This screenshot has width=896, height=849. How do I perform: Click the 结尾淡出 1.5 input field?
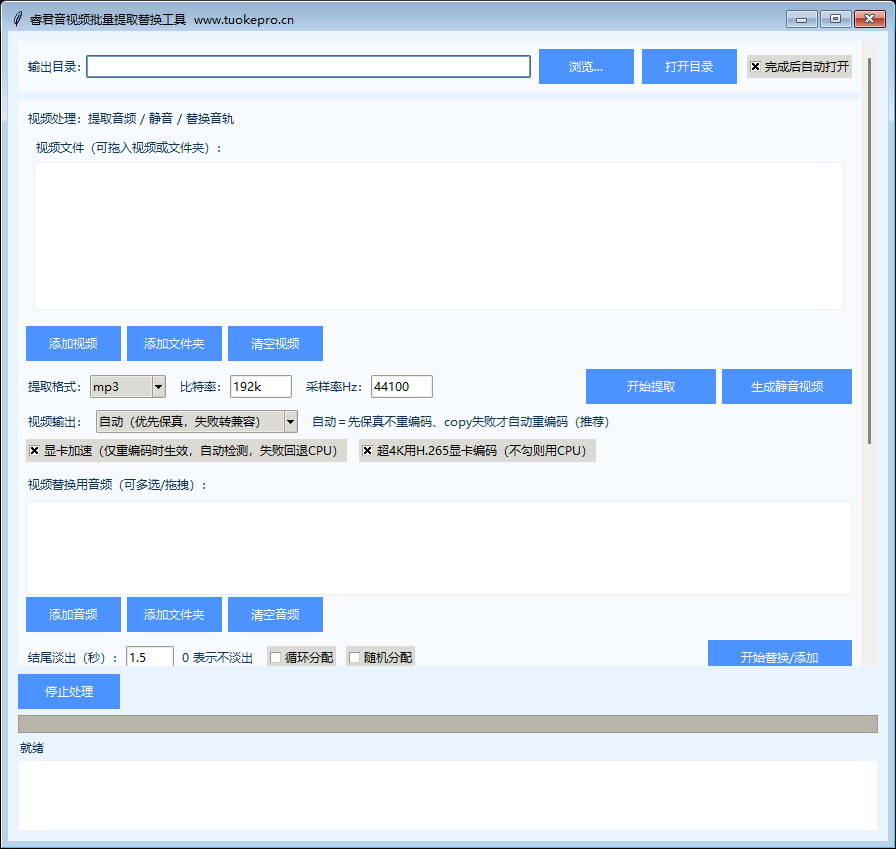pyautogui.click(x=150, y=656)
